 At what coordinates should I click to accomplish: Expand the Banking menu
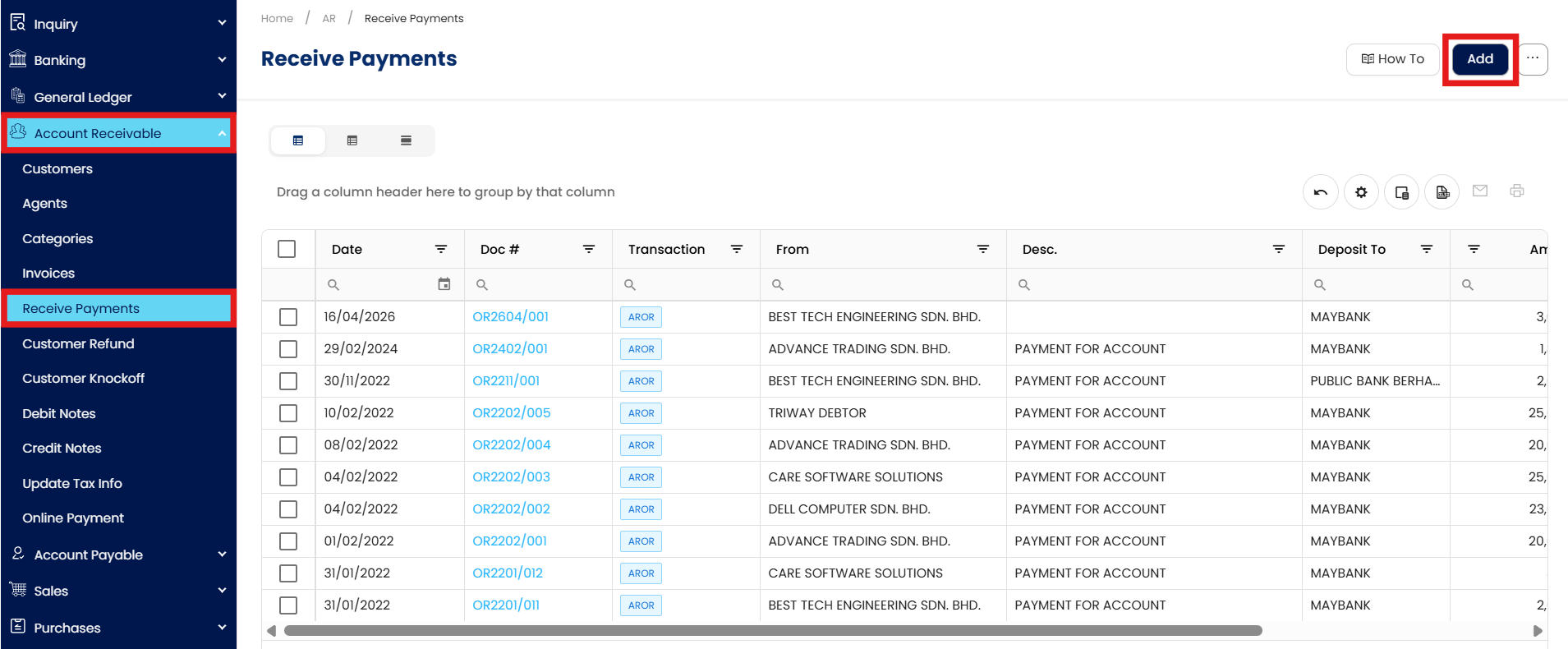tap(118, 60)
